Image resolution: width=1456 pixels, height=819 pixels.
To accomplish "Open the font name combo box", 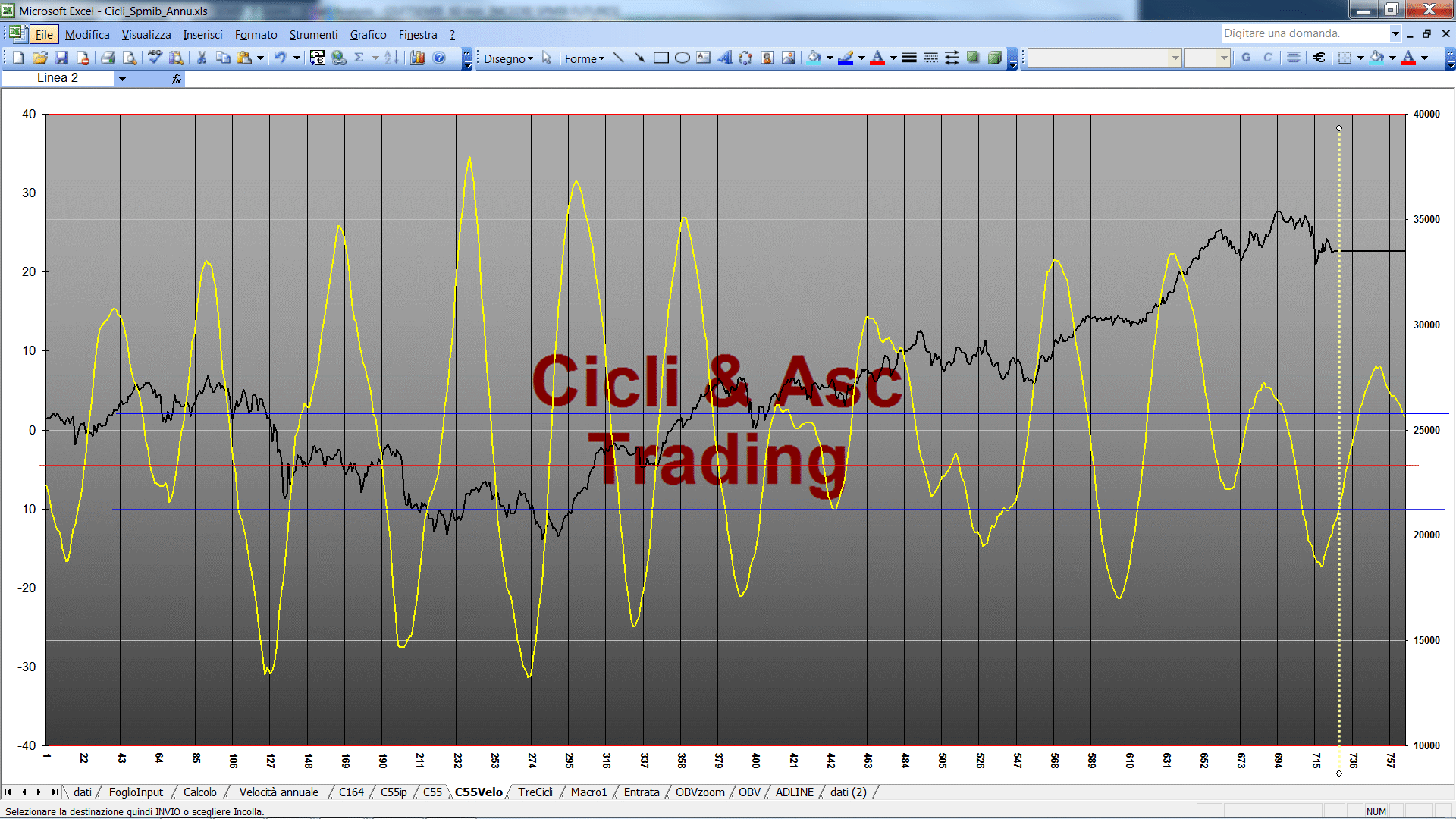I will pyautogui.click(x=1104, y=58).
